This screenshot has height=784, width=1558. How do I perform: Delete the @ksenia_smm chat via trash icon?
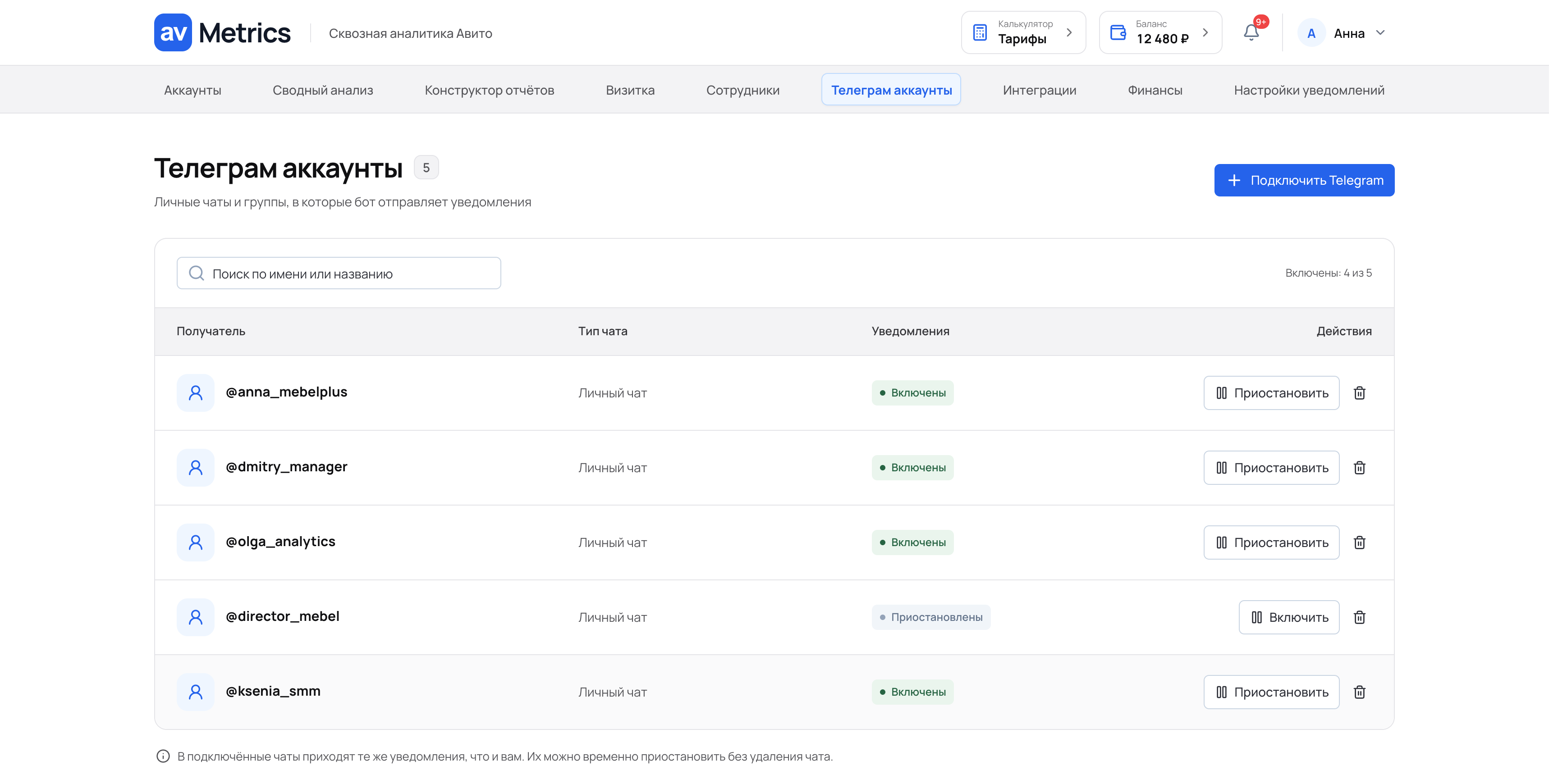pos(1360,692)
